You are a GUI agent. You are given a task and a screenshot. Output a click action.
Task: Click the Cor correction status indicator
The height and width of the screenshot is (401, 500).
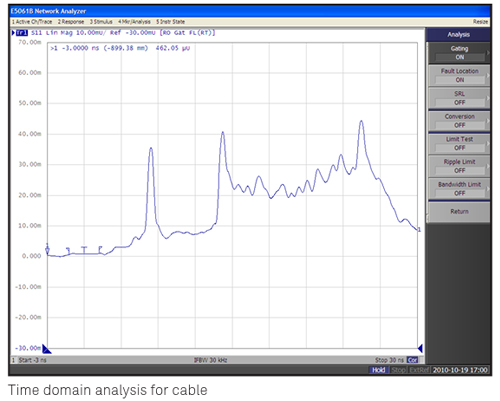pyautogui.click(x=412, y=360)
